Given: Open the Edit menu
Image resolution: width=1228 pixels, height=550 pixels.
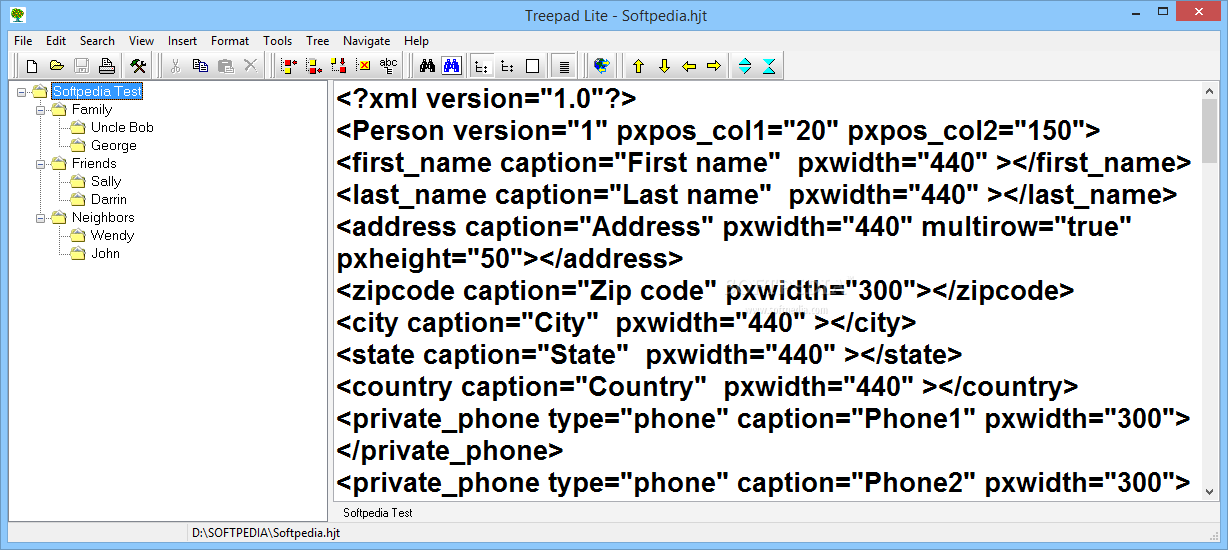Looking at the screenshot, I should click(56, 41).
